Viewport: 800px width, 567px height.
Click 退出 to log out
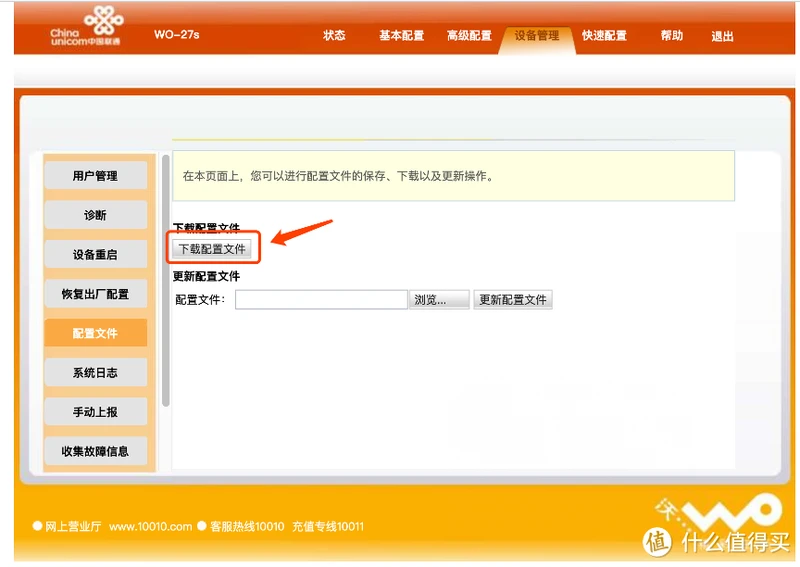(x=722, y=37)
